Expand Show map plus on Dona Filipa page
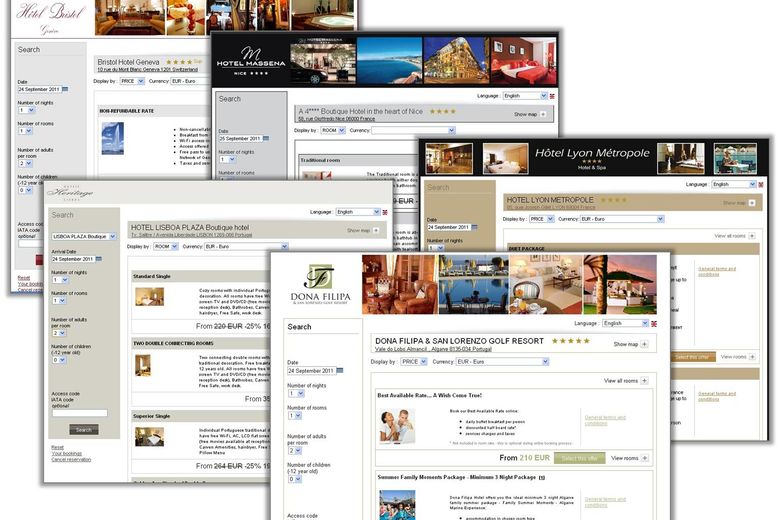Image resolution: width=780 pixels, height=520 pixels. [644, 344]
